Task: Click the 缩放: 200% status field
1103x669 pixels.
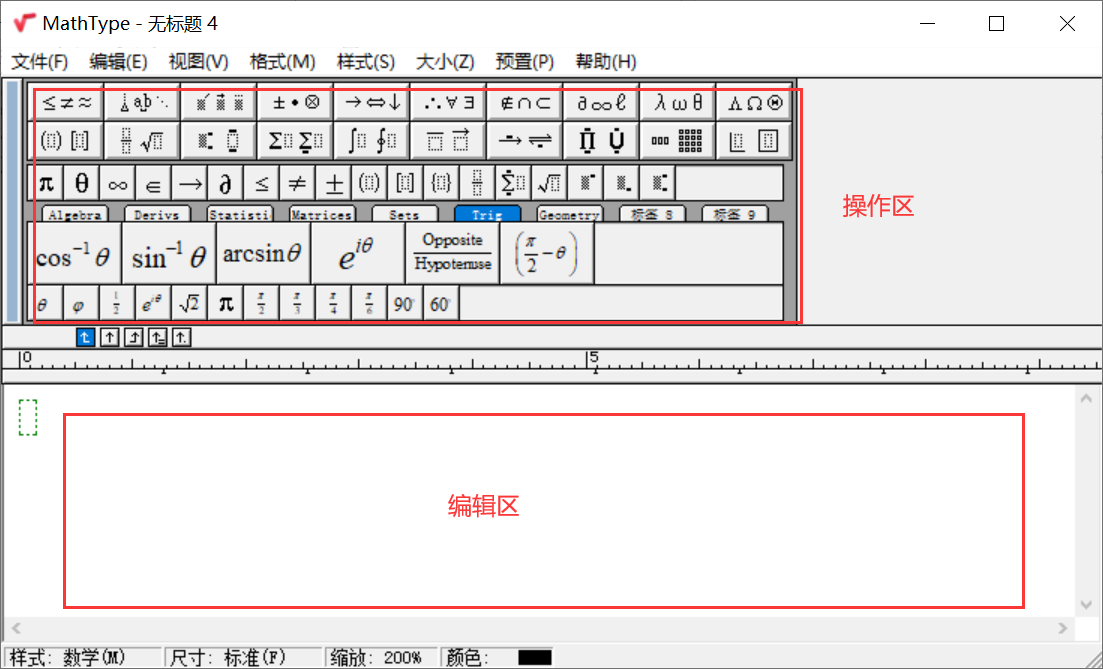Action: 380,658
